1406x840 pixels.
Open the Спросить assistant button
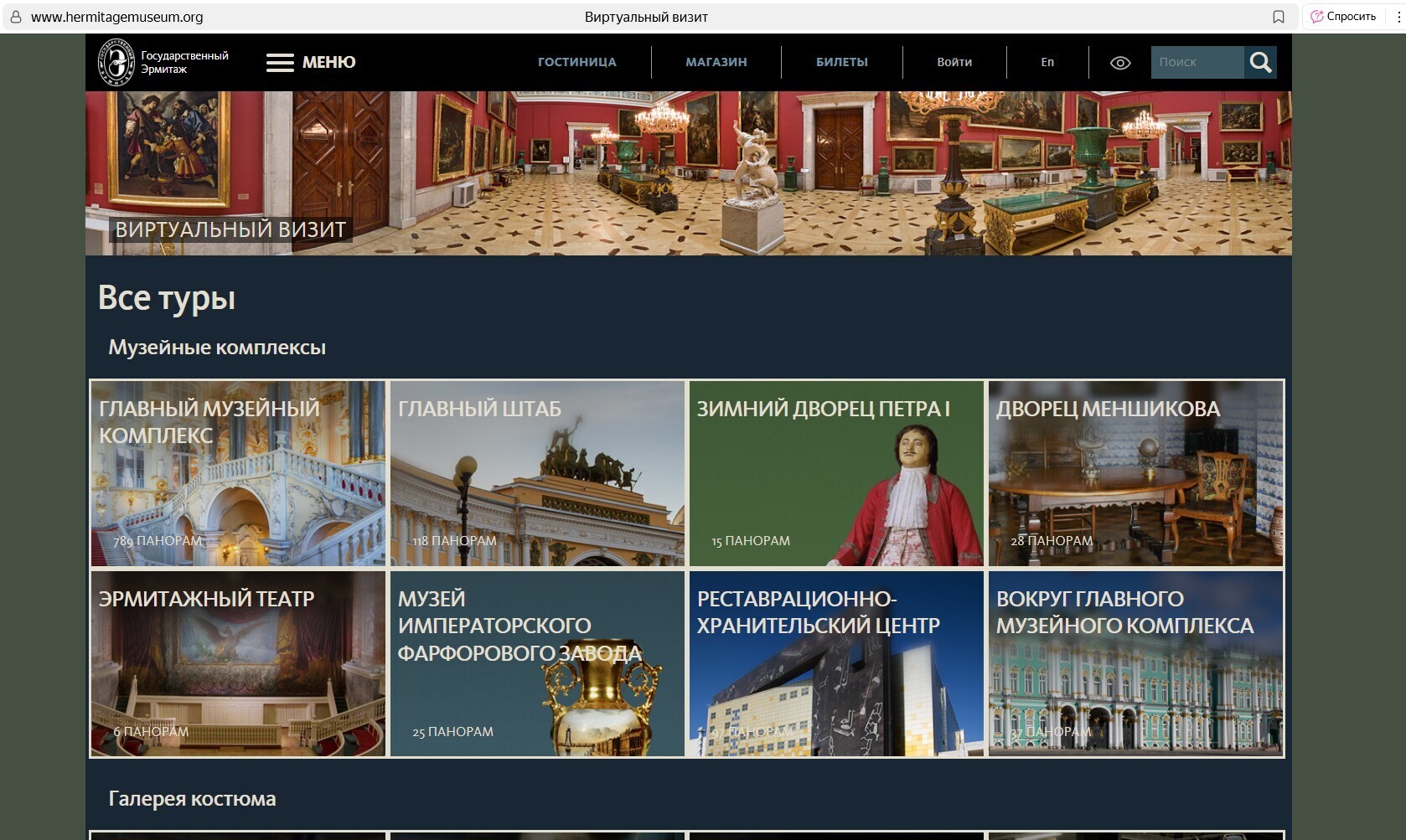pyautogui.click(x=1343, y=17)
